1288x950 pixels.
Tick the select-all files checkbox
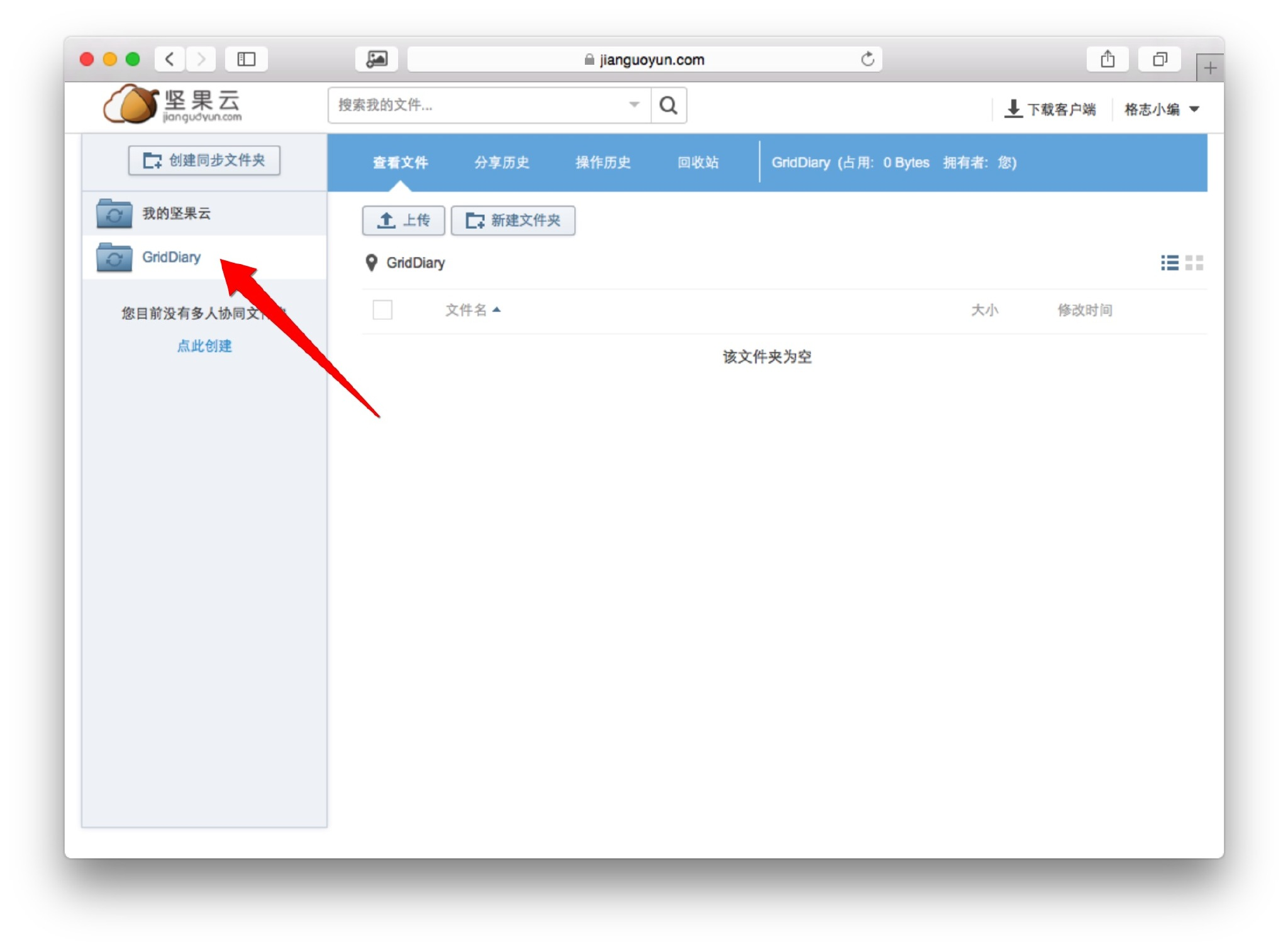[x=382, y=310]
